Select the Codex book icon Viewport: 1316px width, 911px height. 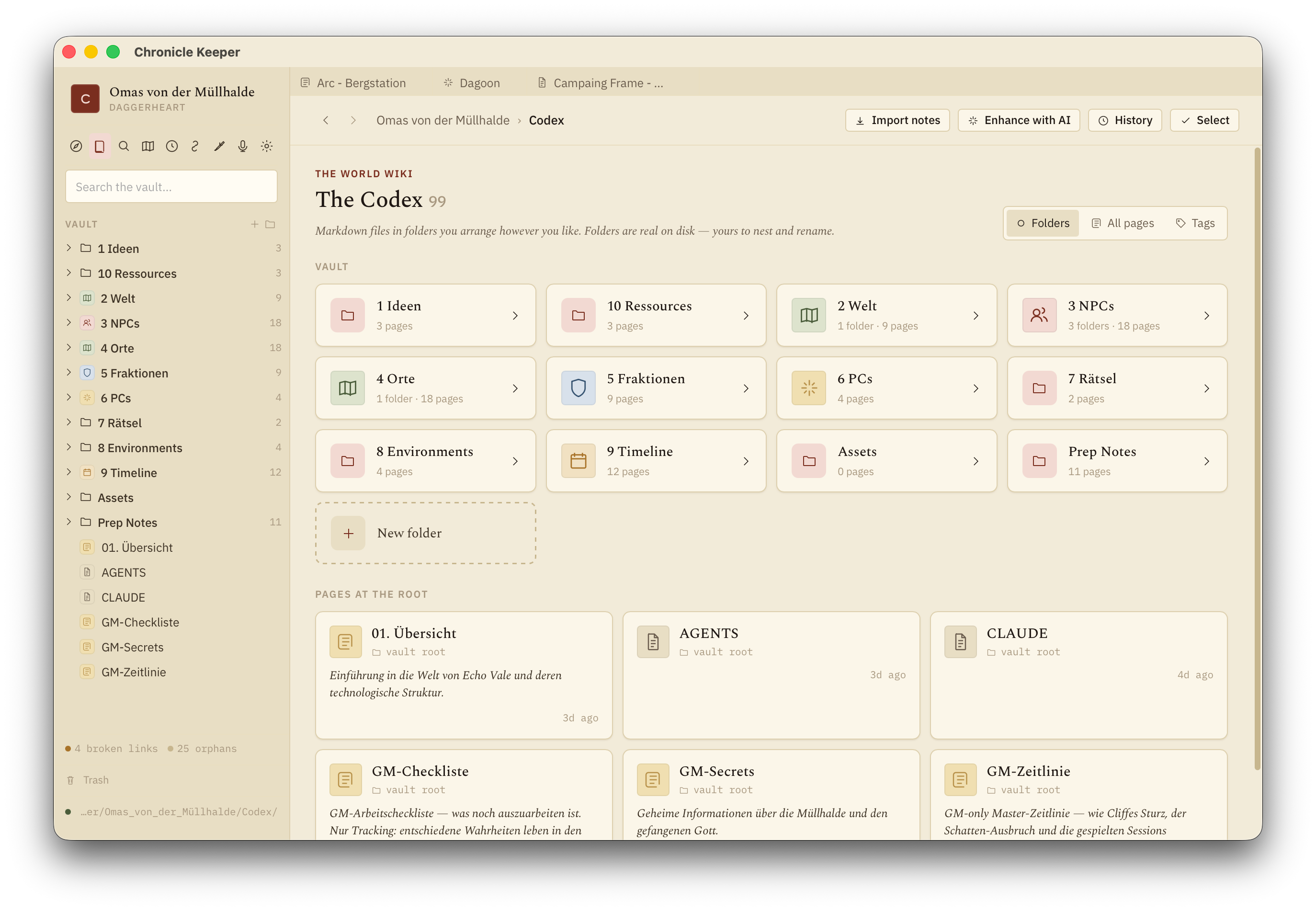(99, 146)
